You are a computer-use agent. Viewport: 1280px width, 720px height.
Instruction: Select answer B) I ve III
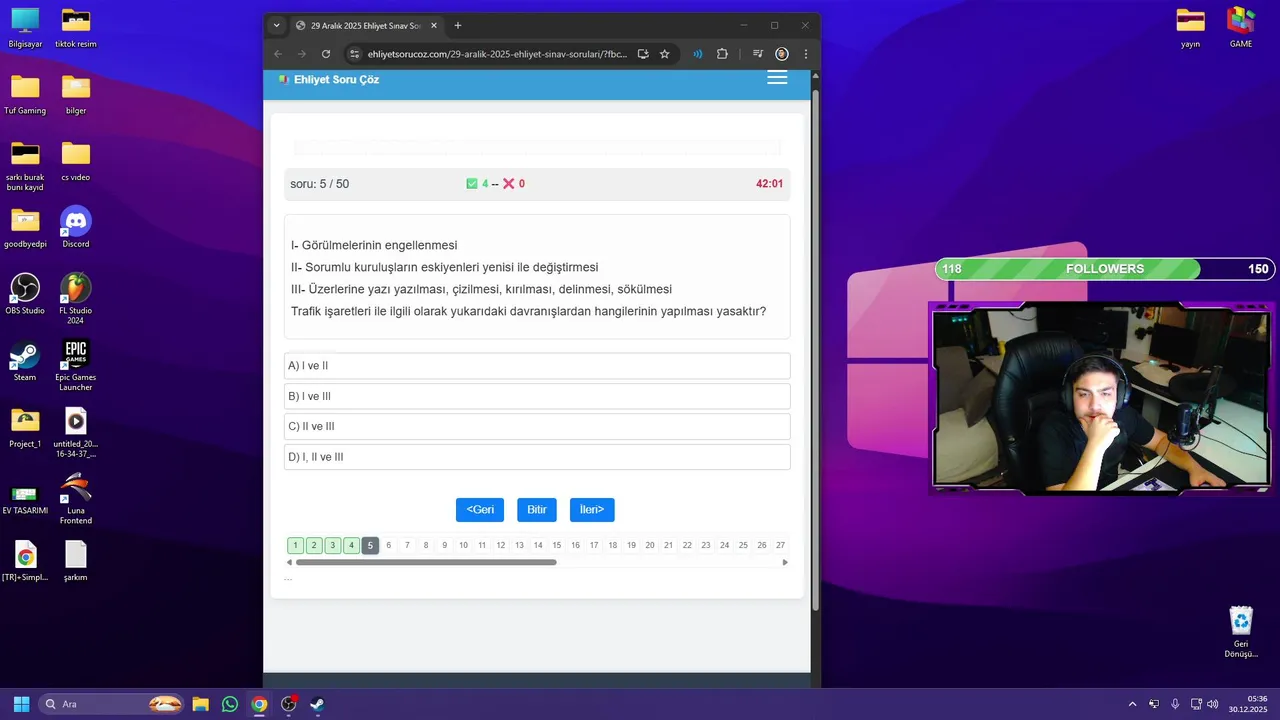pos(537,396)
